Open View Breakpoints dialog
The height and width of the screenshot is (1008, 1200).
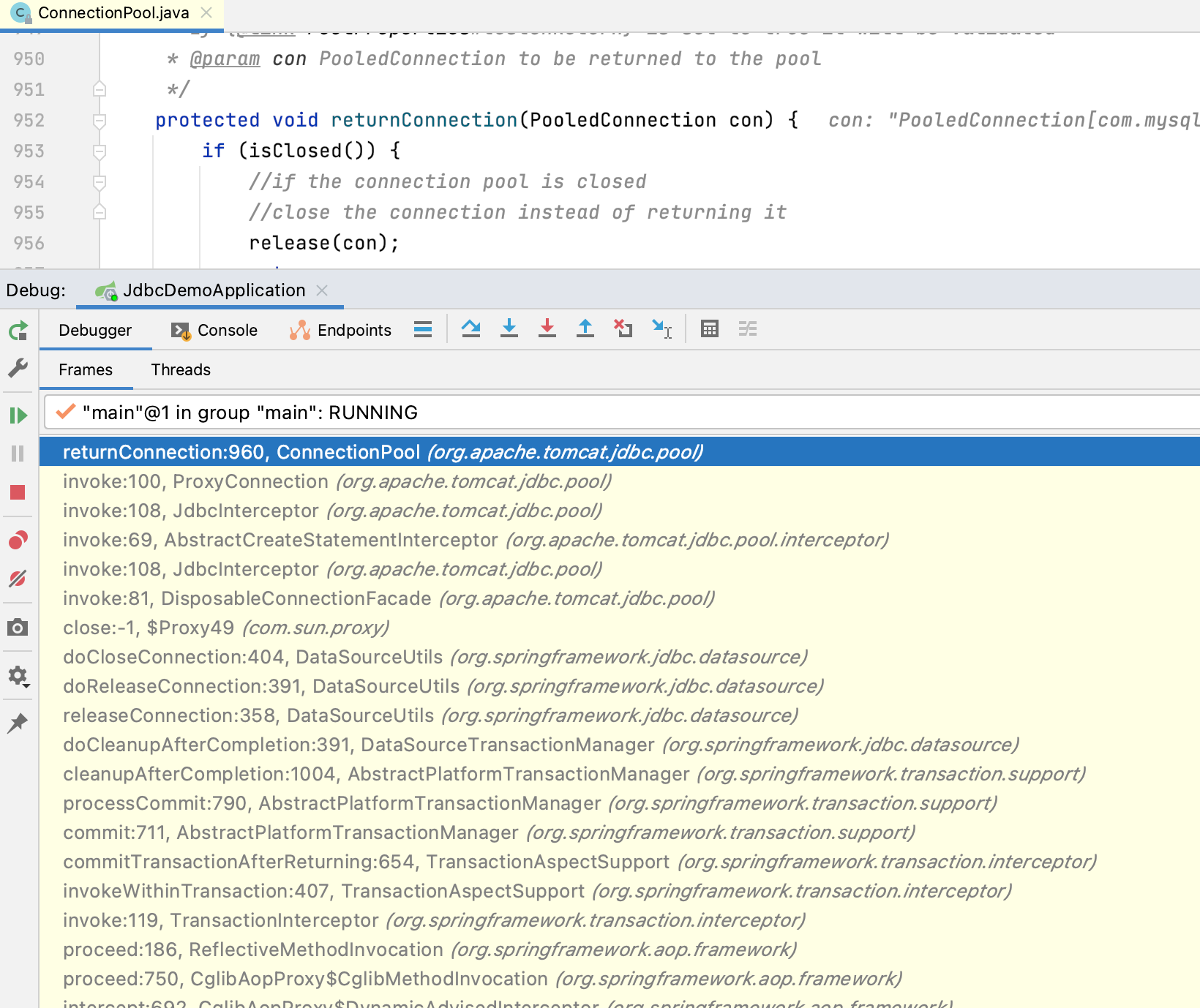18,541
